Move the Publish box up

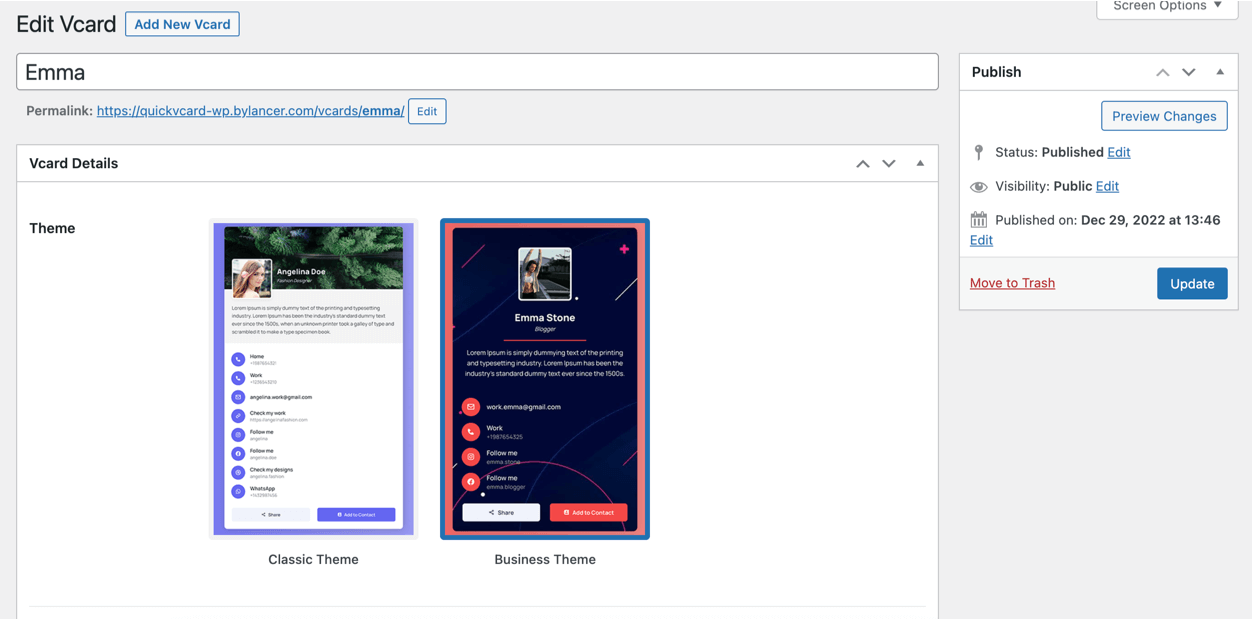(x=1162, y=72)
